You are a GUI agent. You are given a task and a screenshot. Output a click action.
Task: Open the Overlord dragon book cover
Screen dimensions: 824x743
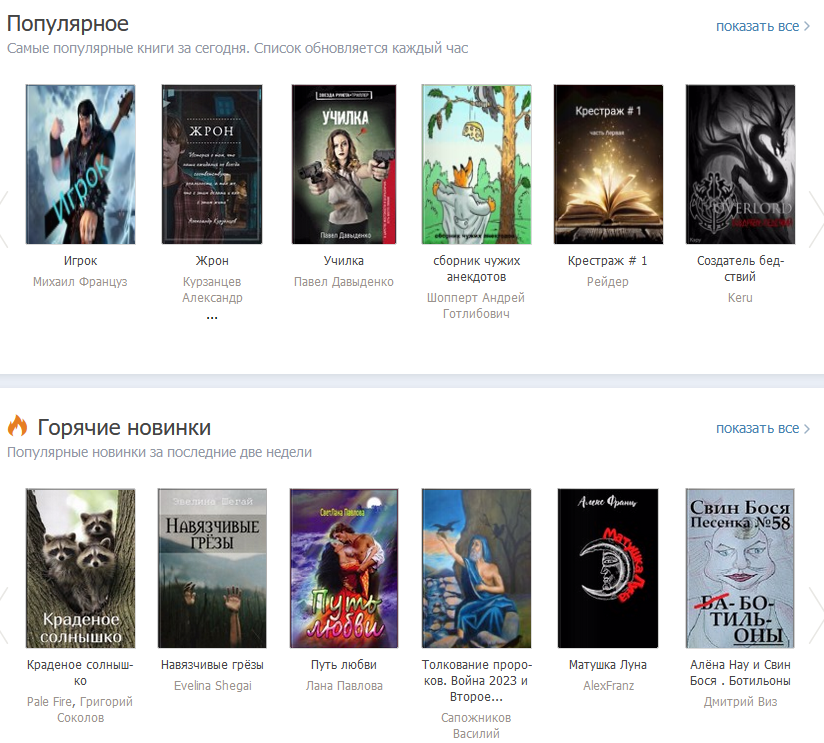pos(740,164)
